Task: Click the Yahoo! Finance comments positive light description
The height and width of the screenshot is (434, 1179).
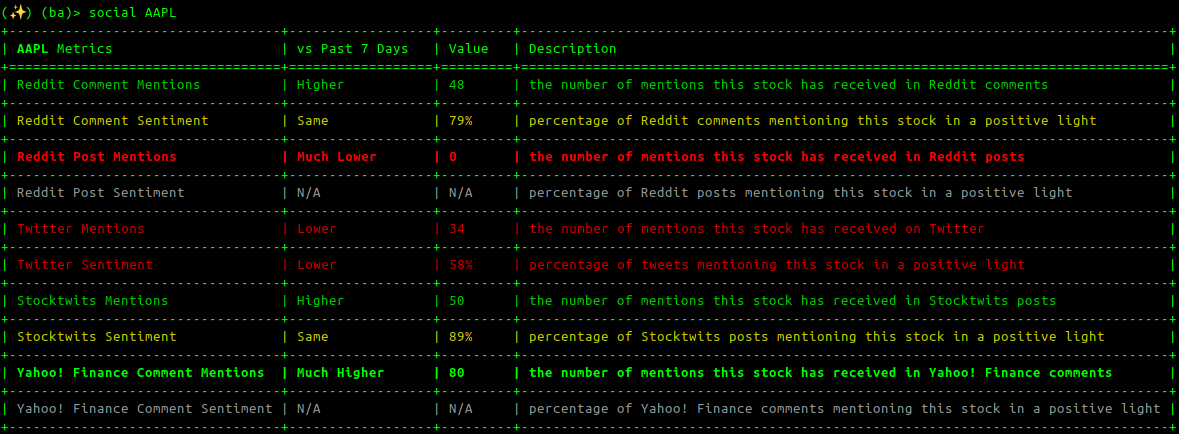Action: point(844,409)
